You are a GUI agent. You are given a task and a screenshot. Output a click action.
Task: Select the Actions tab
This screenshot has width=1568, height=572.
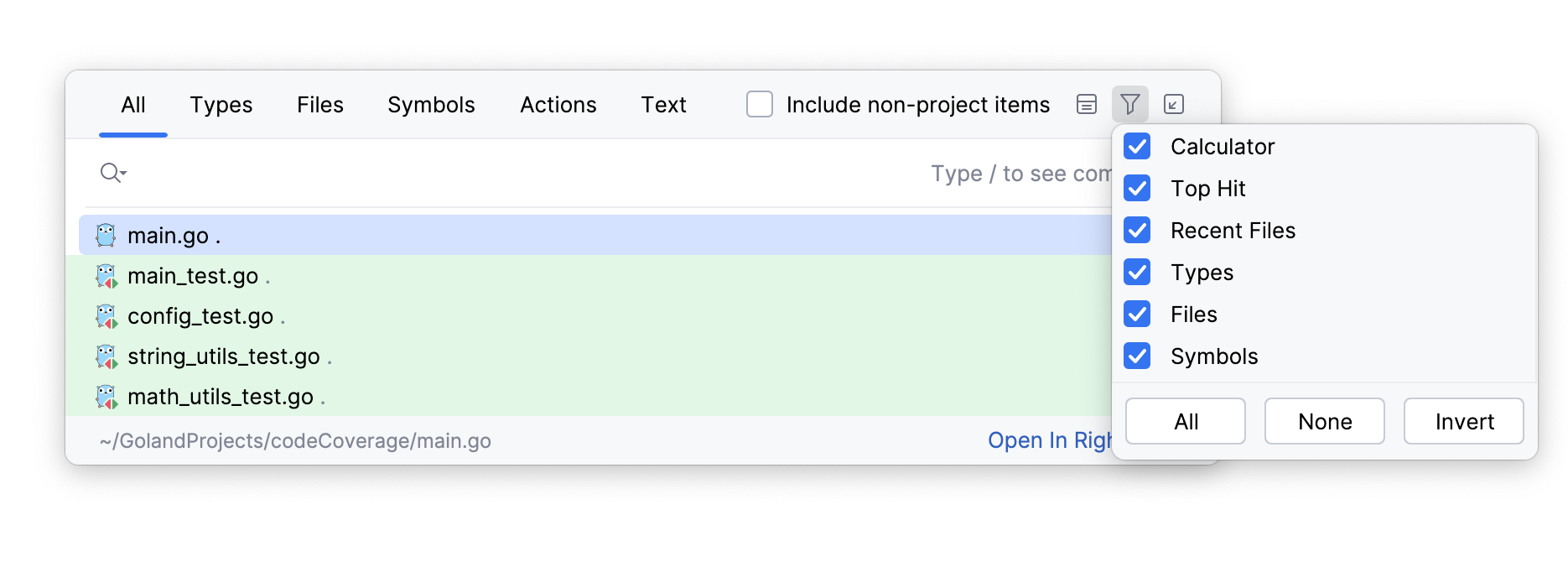point(558,105)
